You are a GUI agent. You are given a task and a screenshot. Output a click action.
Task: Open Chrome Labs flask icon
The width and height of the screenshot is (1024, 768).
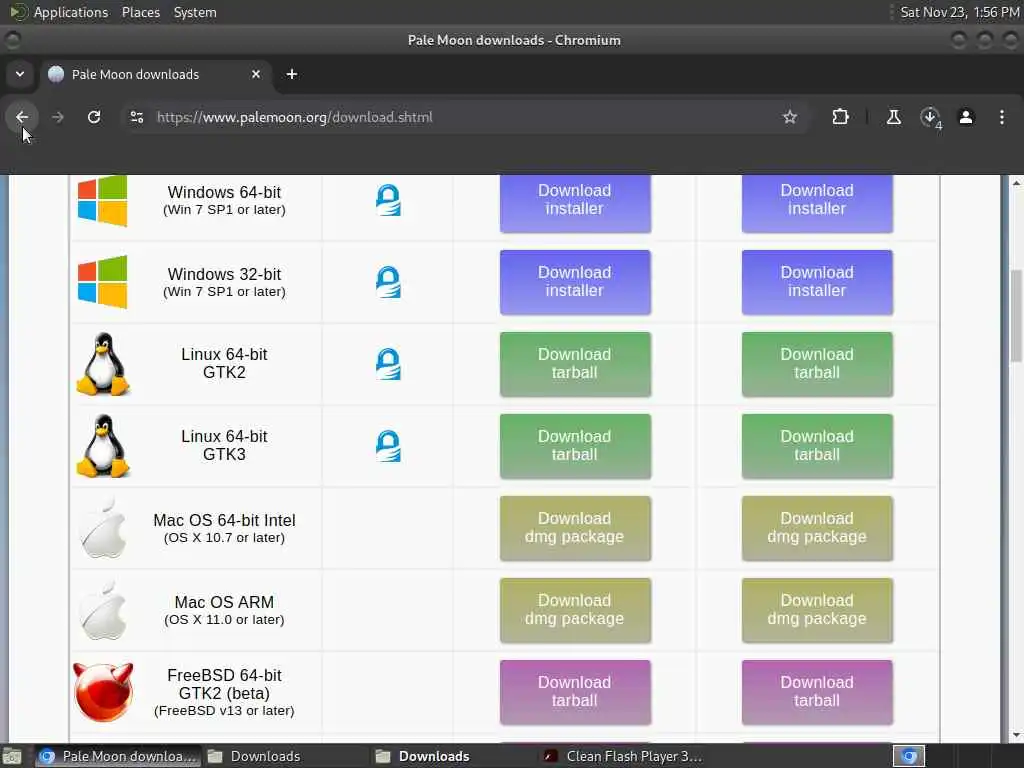click(893, 117)
